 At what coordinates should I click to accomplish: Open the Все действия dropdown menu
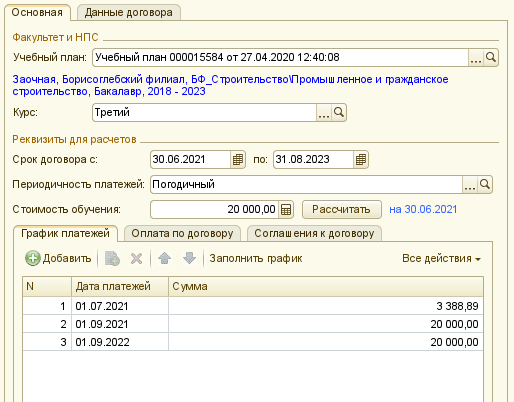pos(441,258)
